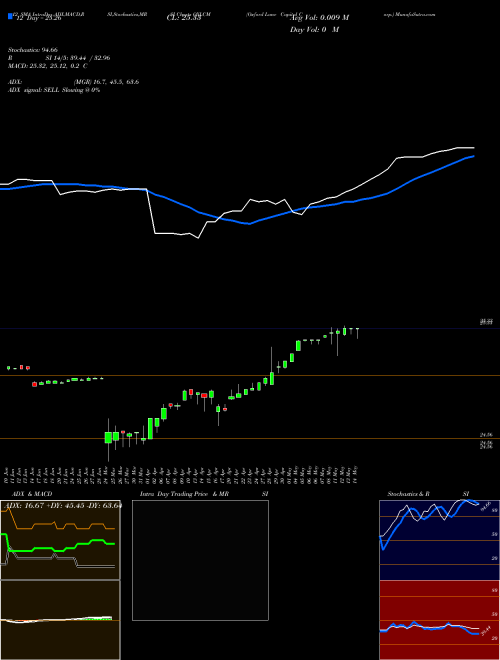The image size is (500, 660).
Task: Click the 'SI 14/3: 39.44 / 32.96' RSI line
Action: point(78,58)
